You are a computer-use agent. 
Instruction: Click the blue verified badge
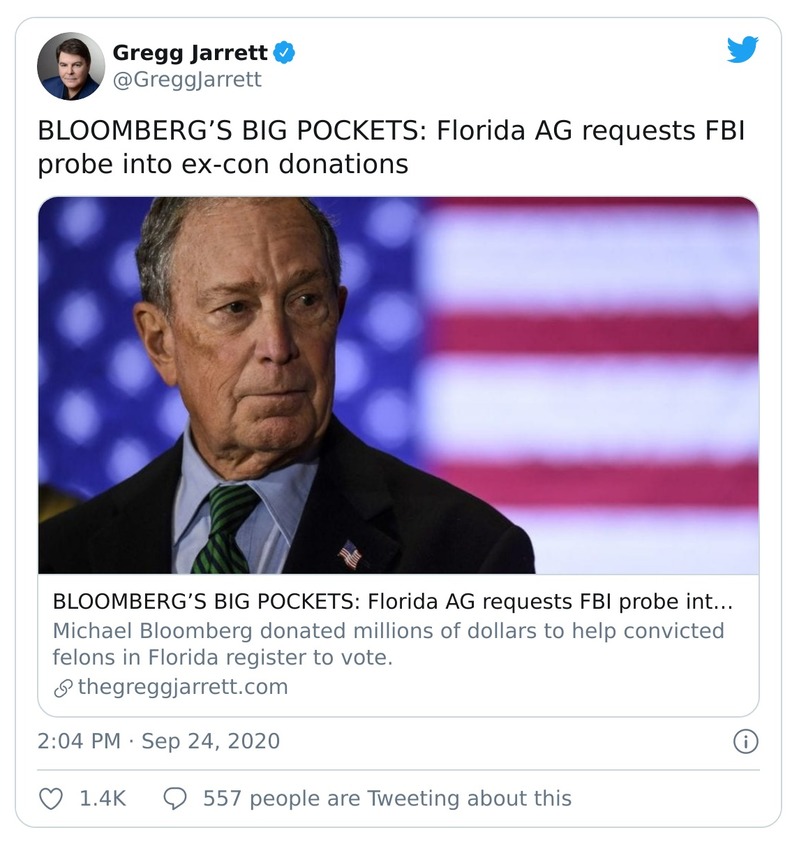coord(284,52)
